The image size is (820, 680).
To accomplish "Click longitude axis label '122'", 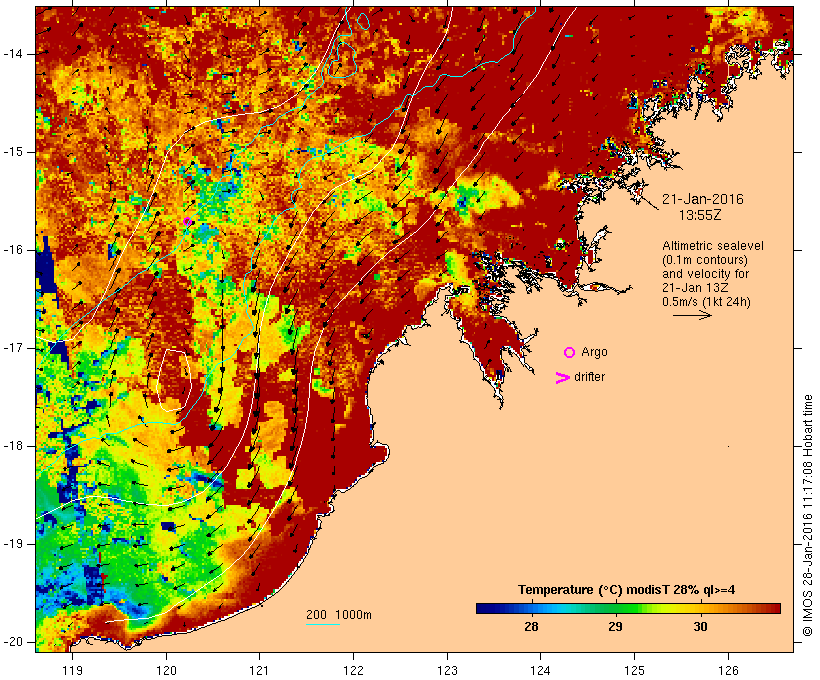I will click(x=354, y=670).
